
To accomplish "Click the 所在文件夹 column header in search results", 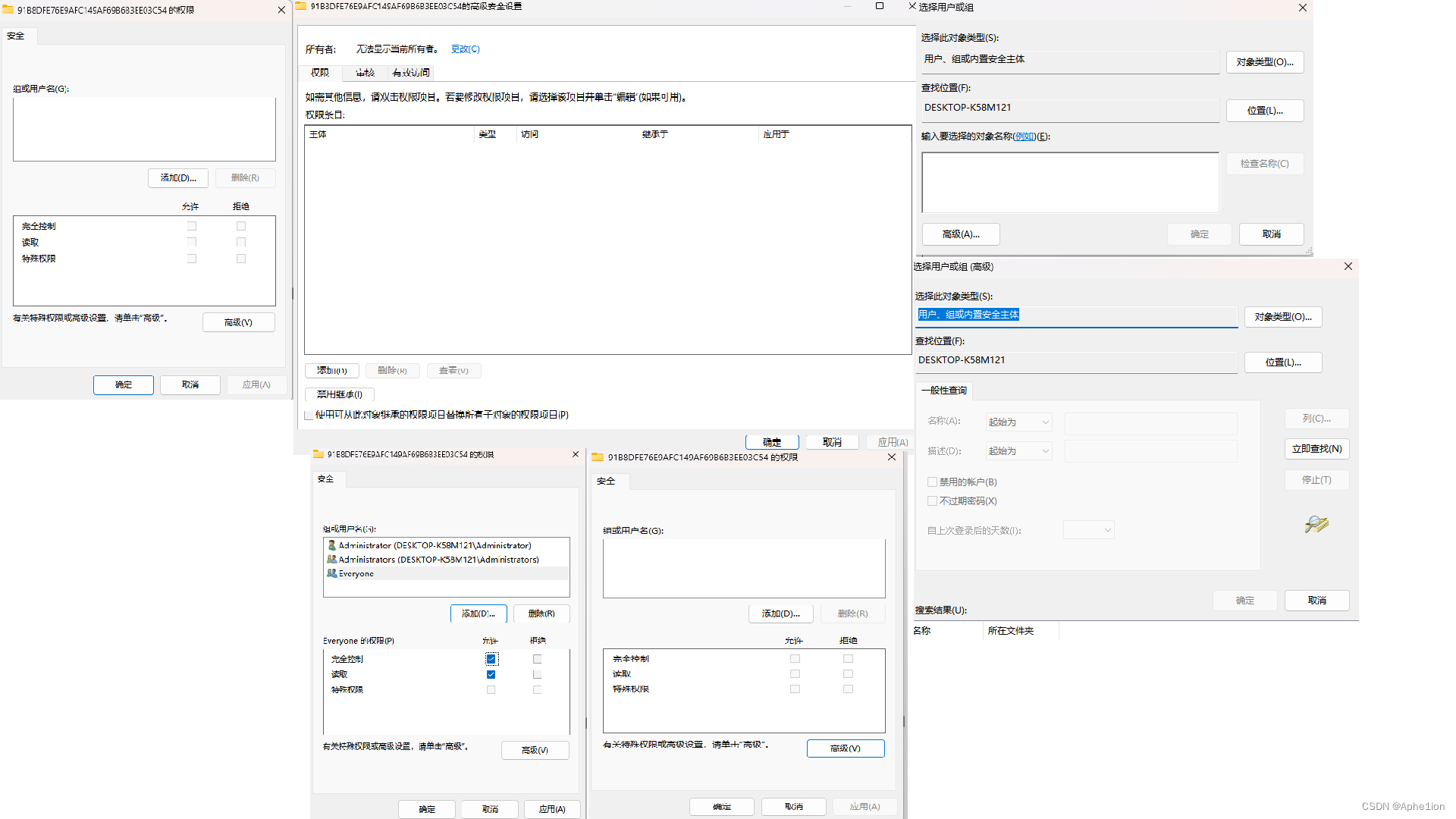I will [1021, 631].
